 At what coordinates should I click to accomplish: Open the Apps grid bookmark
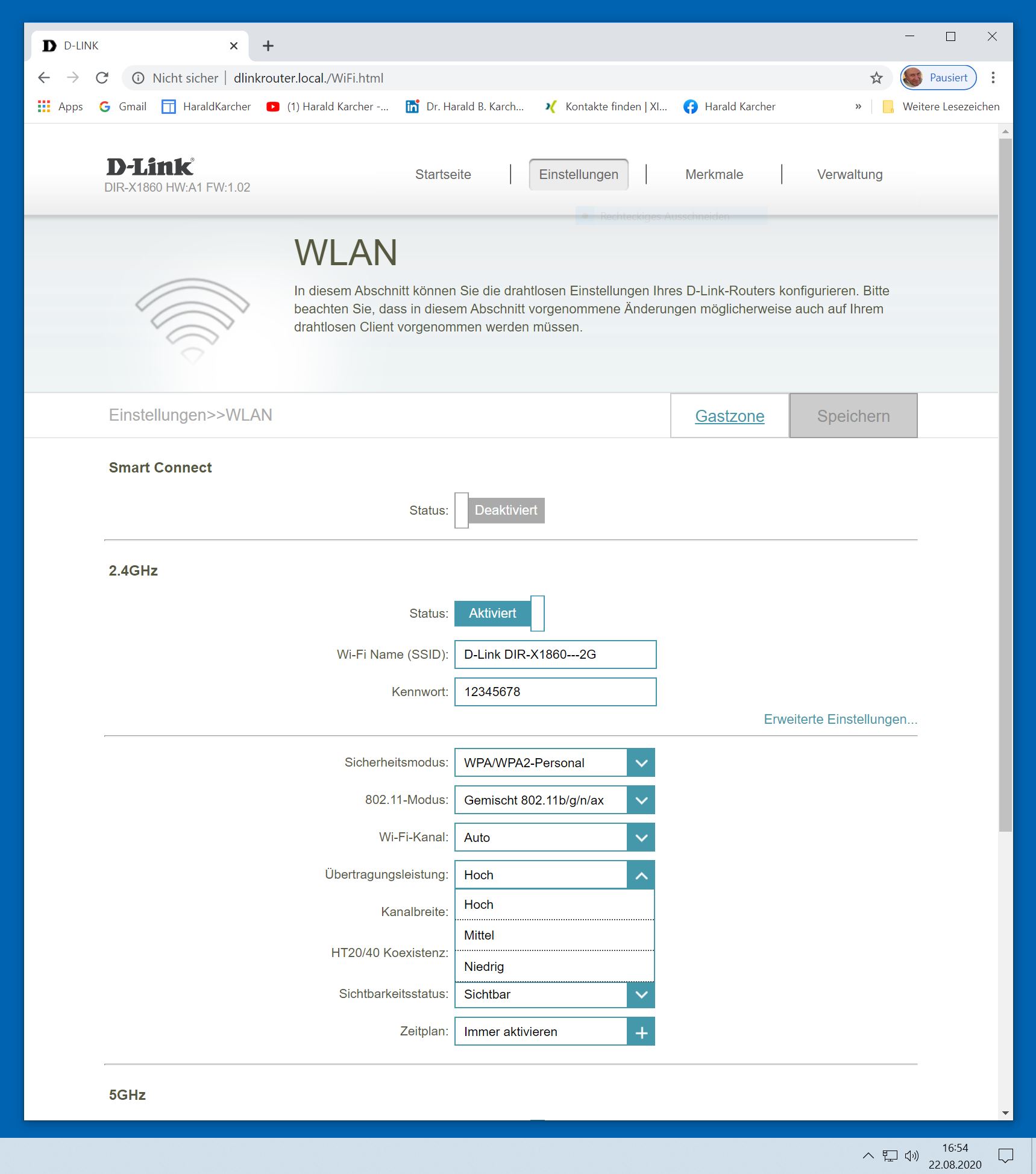60,107
